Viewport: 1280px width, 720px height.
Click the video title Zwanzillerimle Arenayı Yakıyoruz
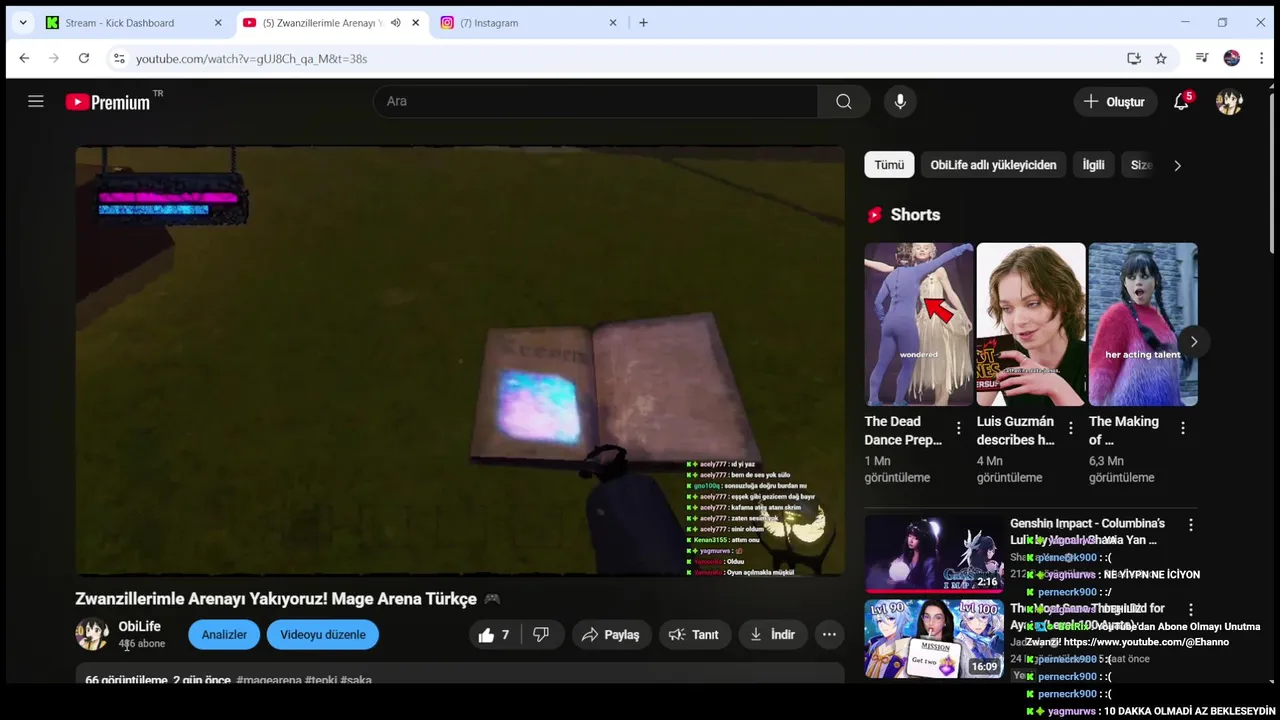pyautogui.click(x=276, y=599)
